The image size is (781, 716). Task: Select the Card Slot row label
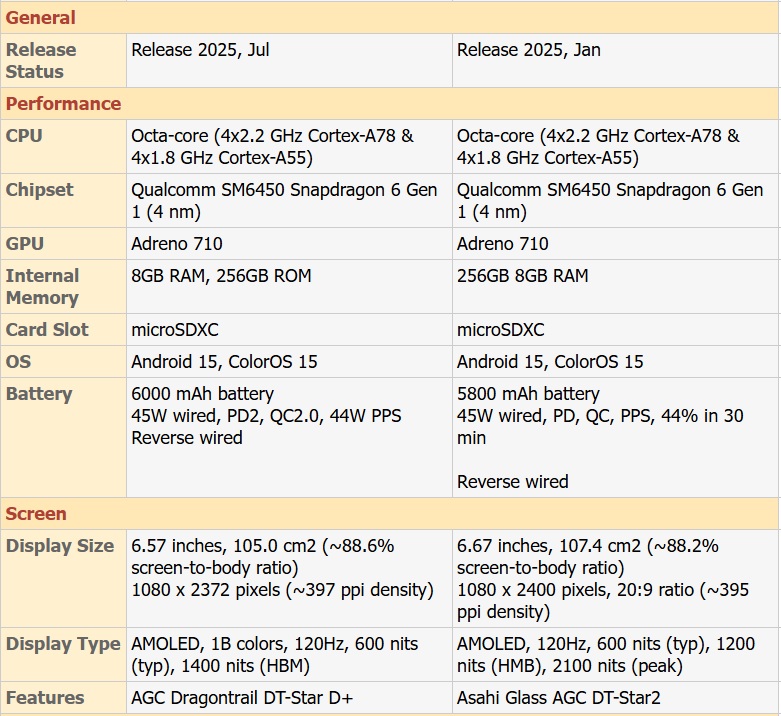64,330
